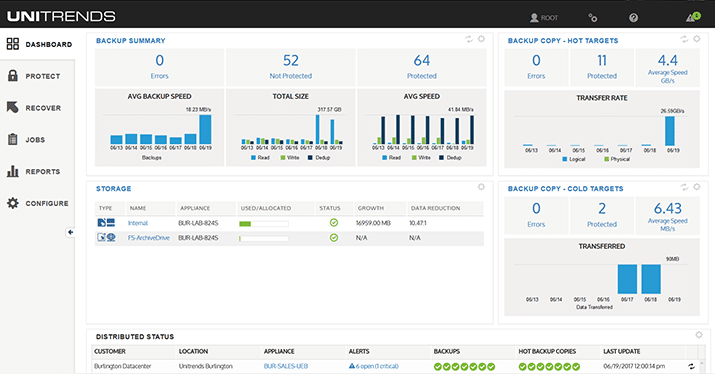Refresh the Backup Summary panel

point(469,39)
